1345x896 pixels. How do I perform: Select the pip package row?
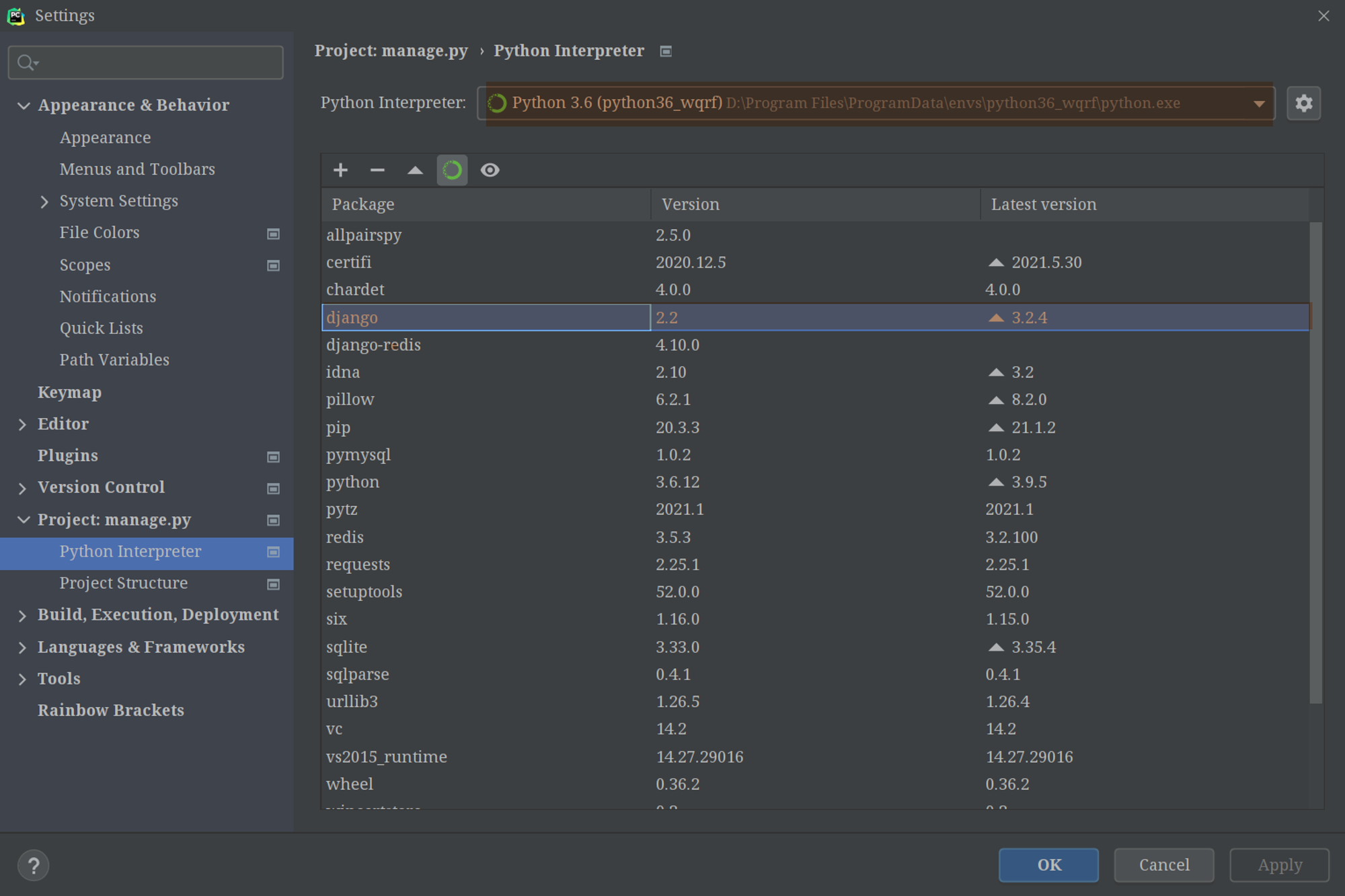[815, 427]
